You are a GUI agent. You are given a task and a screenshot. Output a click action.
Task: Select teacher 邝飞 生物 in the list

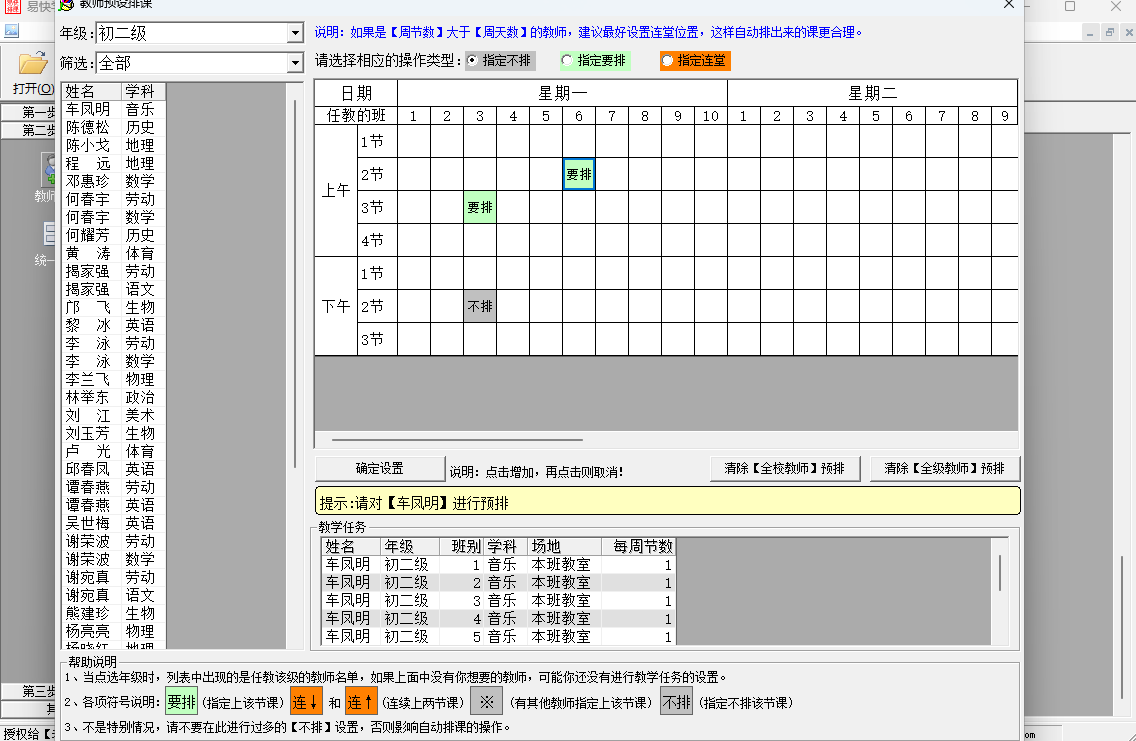(114, 307)
